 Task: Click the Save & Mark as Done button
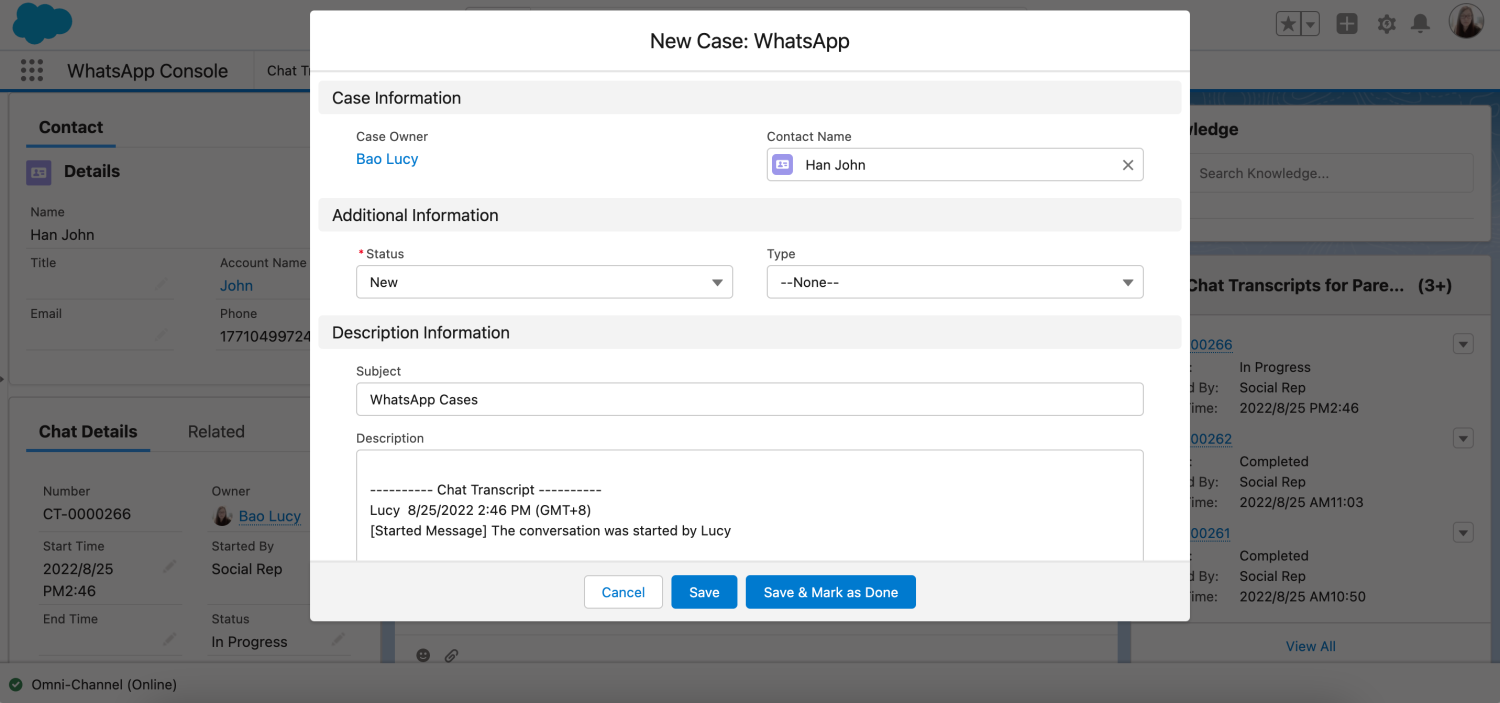830,592
